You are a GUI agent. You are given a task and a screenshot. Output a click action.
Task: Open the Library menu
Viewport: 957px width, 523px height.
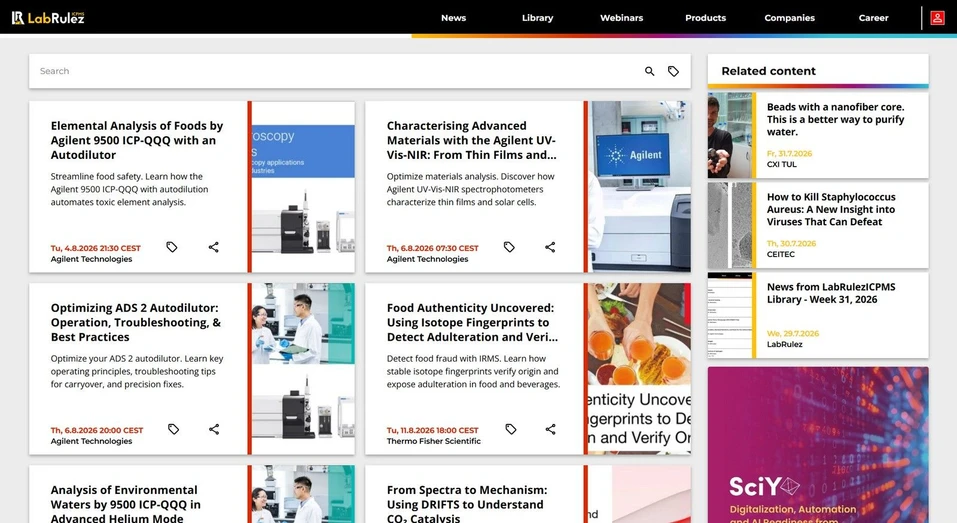538,18
